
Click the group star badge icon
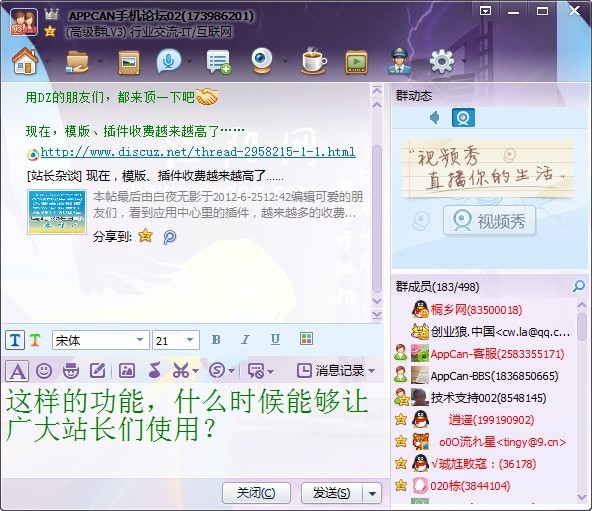pos(50,31)
